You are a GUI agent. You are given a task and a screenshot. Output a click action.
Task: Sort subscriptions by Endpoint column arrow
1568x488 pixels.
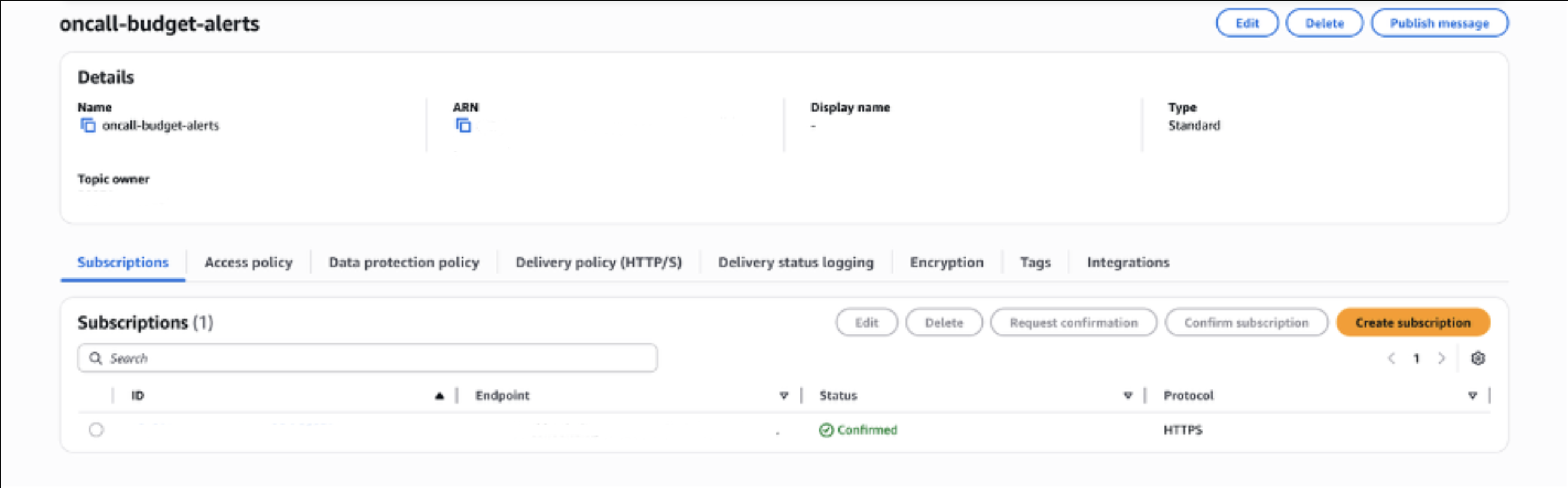tap(784, 396)
